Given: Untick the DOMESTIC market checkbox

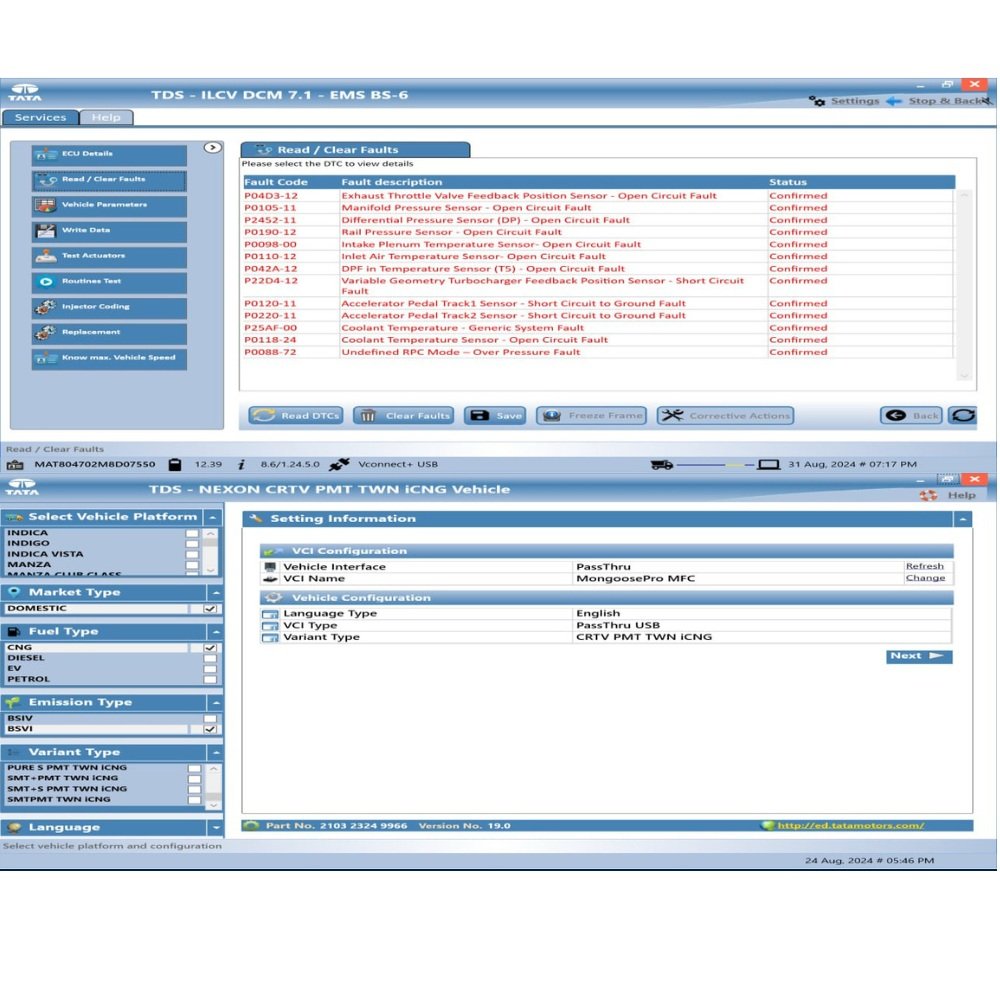Looking at the screenshot, I should point(210,609).
